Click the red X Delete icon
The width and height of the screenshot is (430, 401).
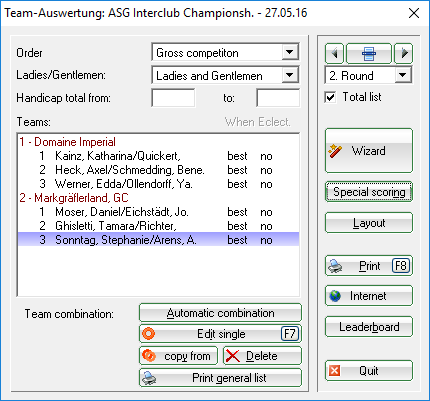point(233,356)
